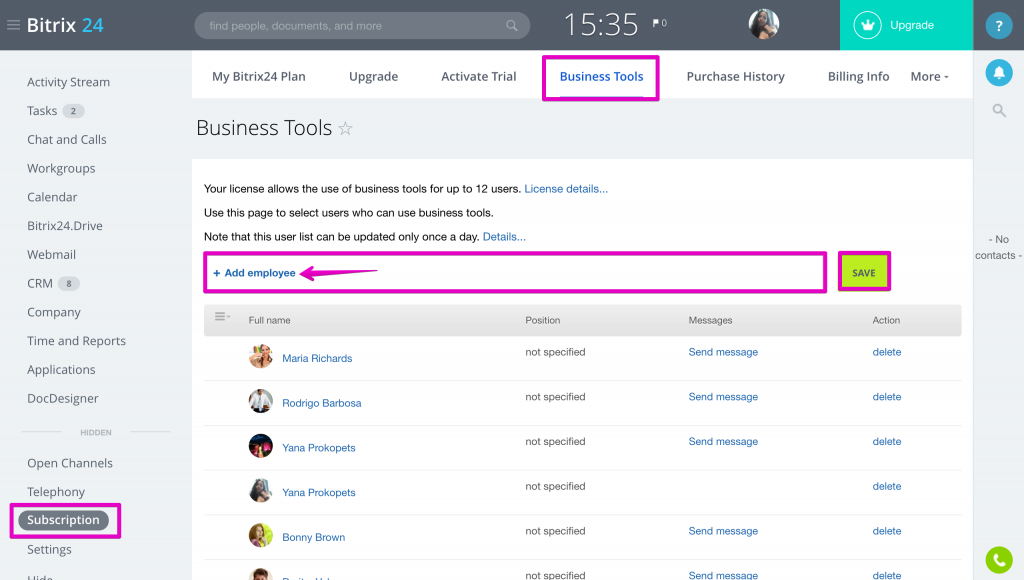Screen dimensions: 1024x580
Task: Open the table settings icon beside Full name
Action: click(x=222, y=317)
